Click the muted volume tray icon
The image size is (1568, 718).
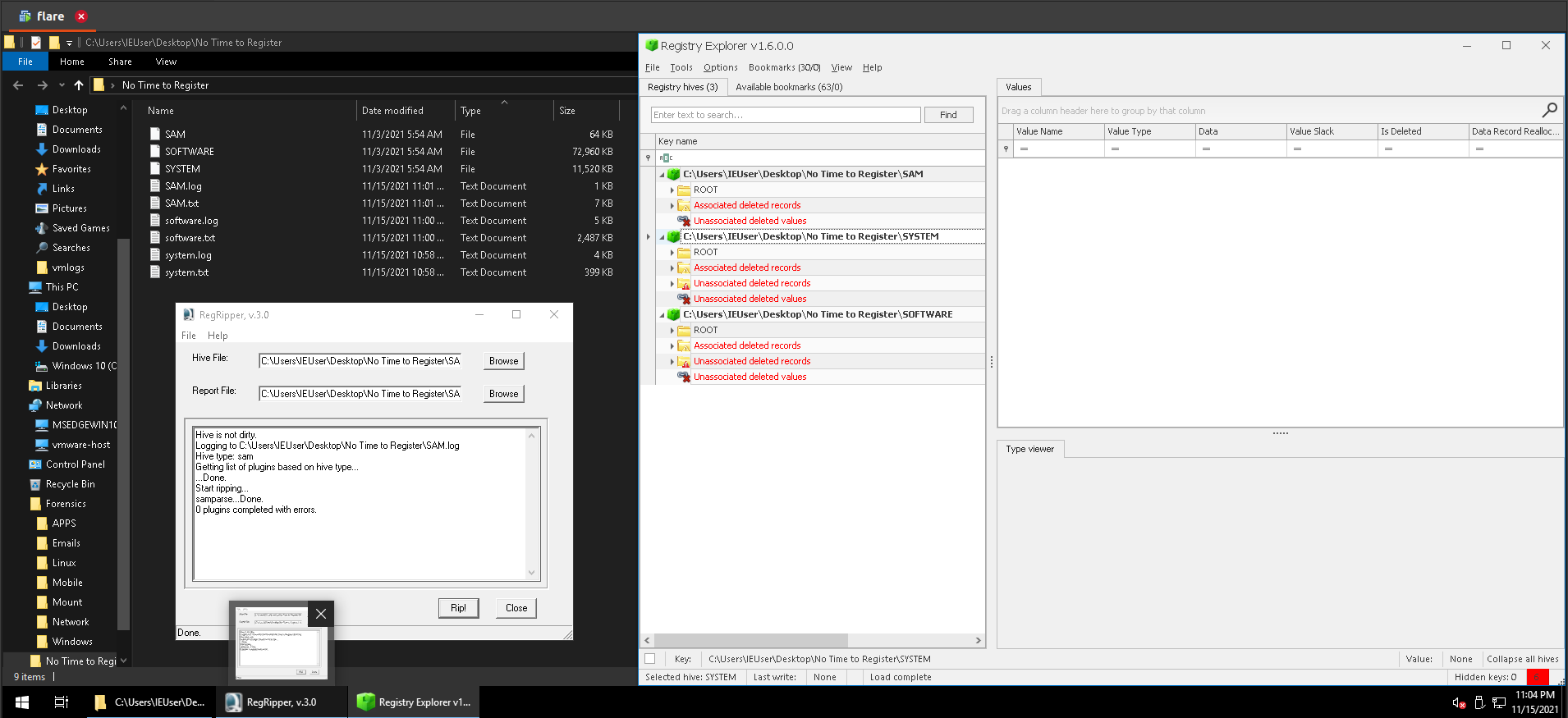(x=1459, y=702)
